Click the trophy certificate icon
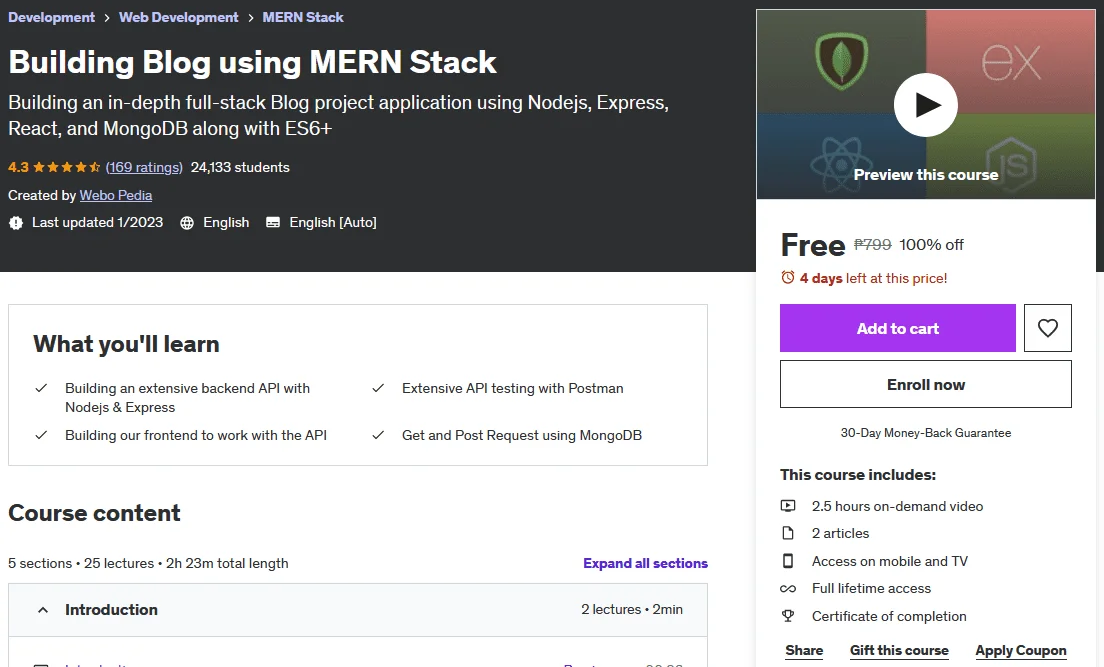The image size is (1104, 667). (788, 616)
